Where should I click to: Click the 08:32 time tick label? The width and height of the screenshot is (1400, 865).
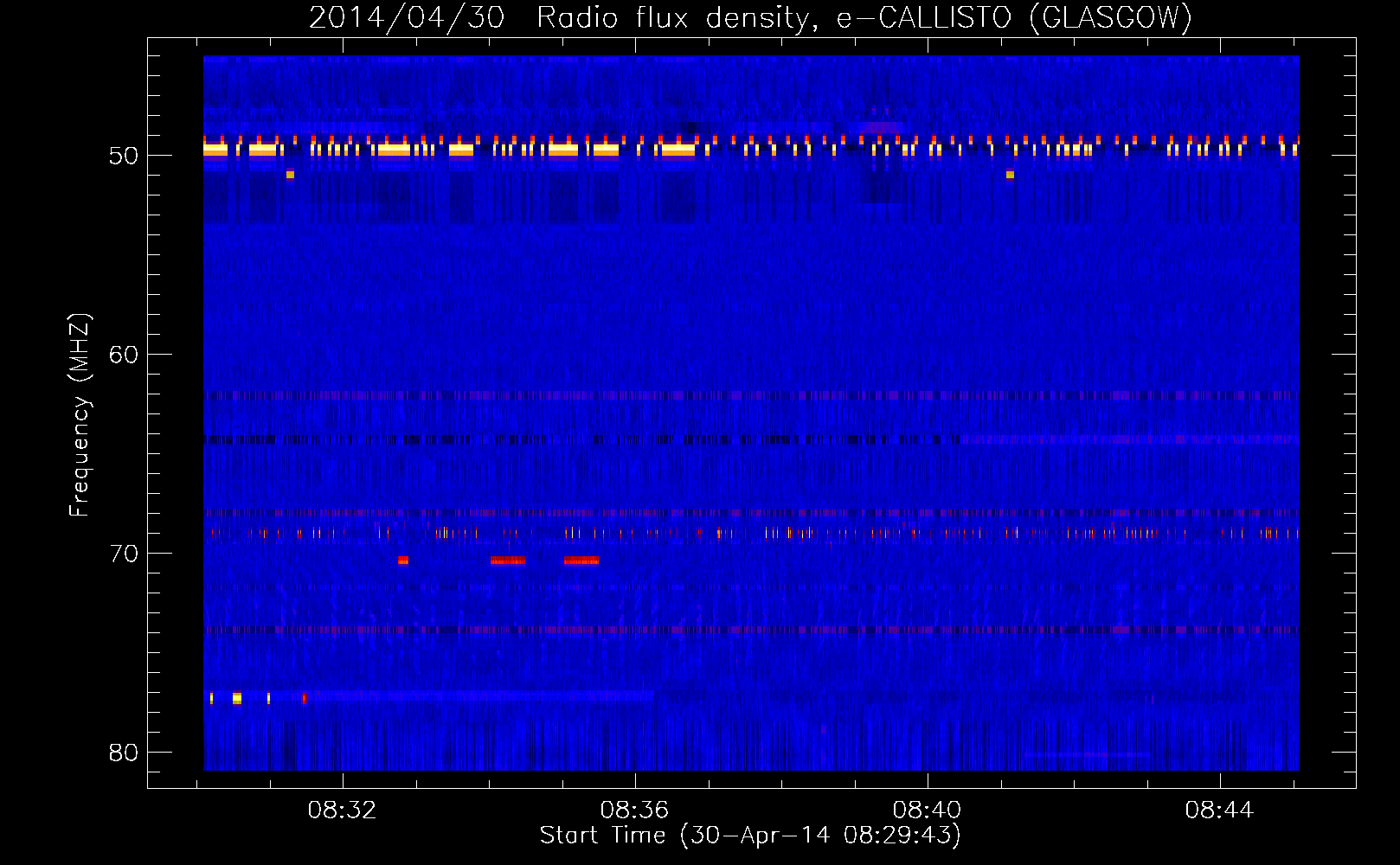[343, 811]
